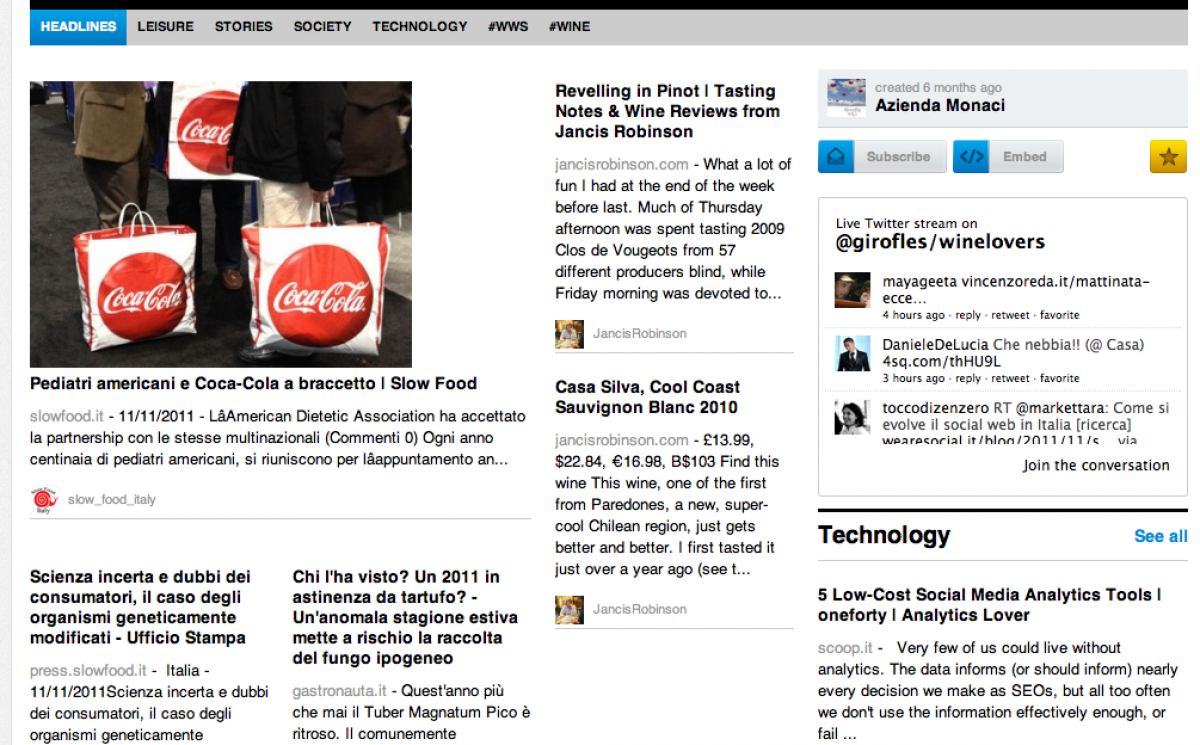
Task: Open the slow_food_italy username
Action: [112, 499]
